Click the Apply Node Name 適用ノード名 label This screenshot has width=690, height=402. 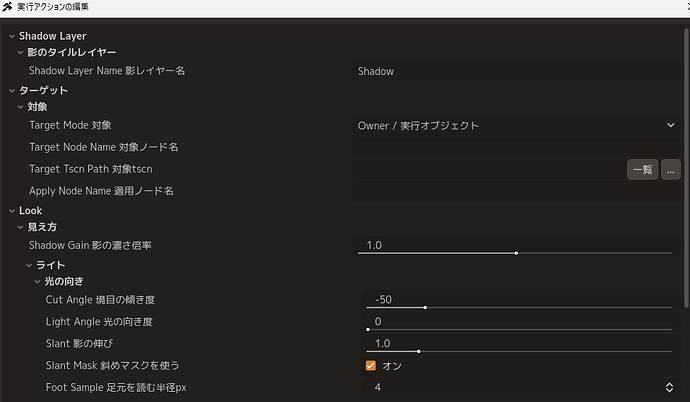[101, 191]
